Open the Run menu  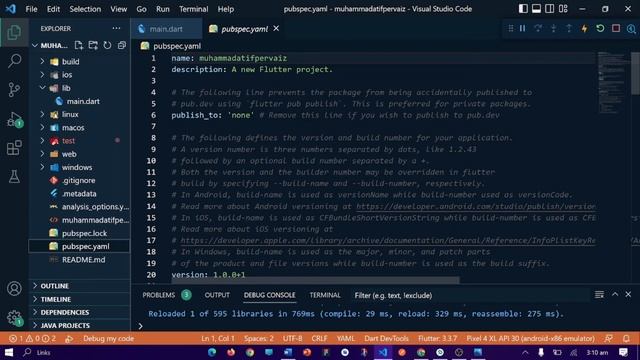click(x=162, y=9)
